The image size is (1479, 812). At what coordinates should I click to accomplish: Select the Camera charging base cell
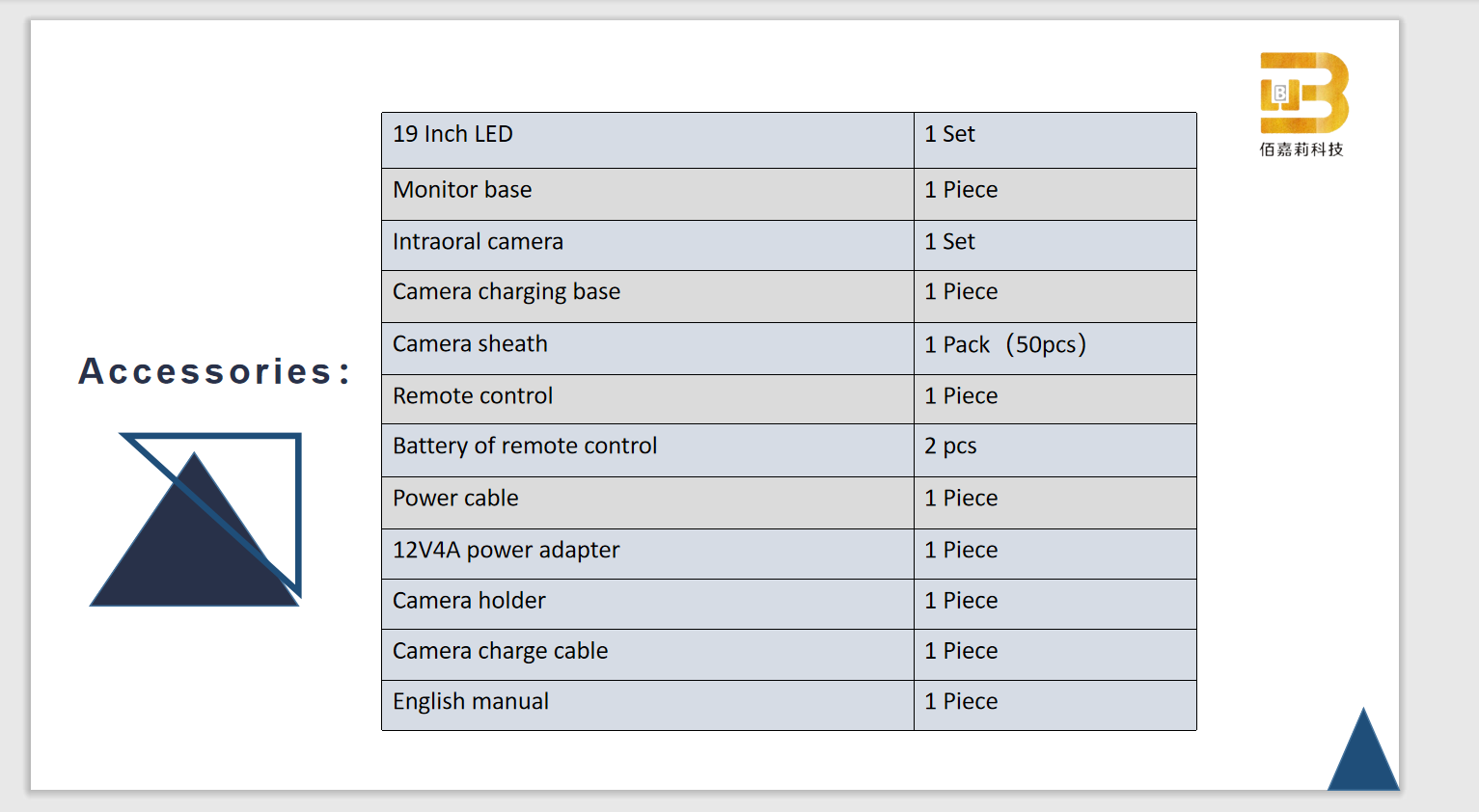[647, 297]
